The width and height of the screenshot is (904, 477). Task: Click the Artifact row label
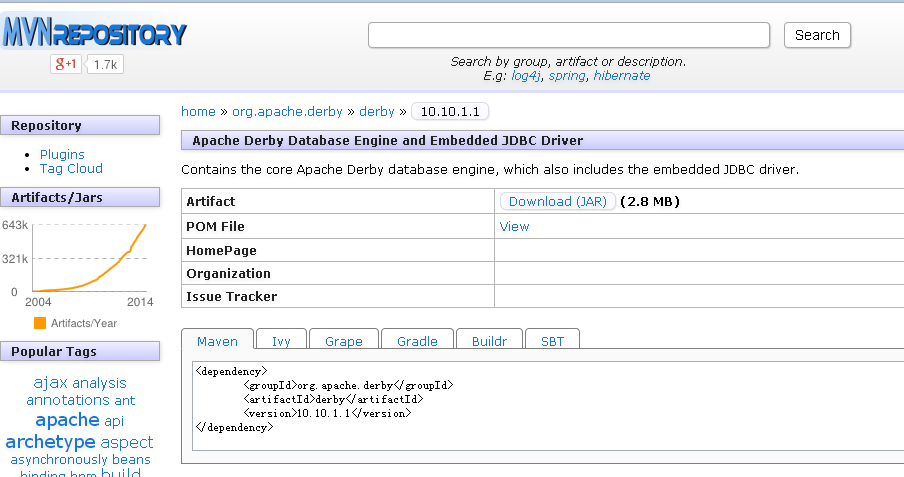(x=210, y=201)
